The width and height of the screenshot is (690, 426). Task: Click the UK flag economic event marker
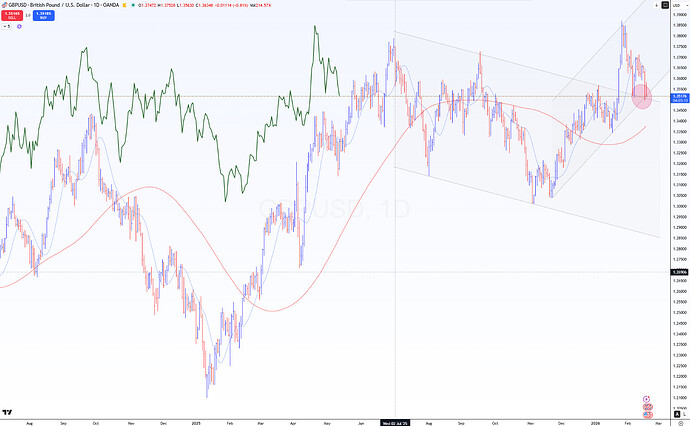pos(648,407)
